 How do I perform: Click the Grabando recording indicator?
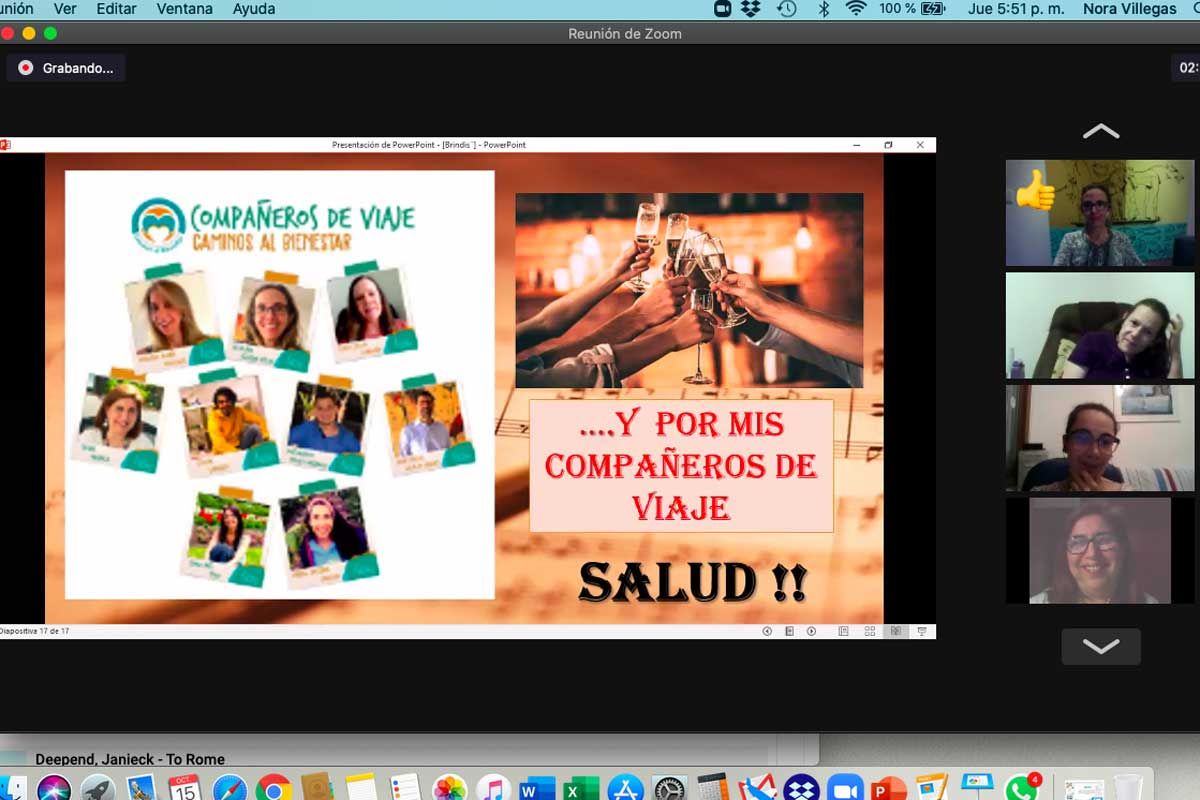[66, 68]
